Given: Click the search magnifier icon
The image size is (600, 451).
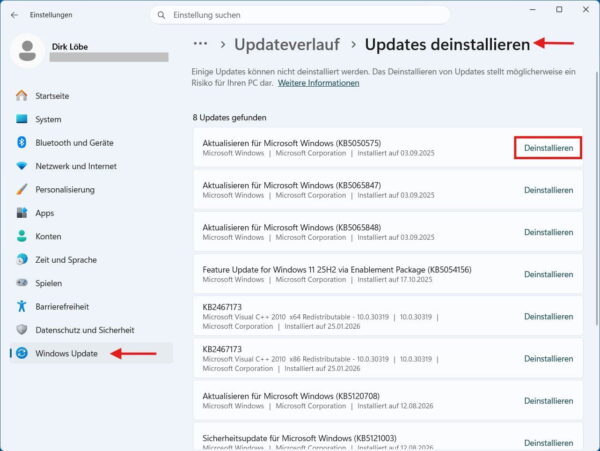Looking at the screenshot, I should [161, 15].
